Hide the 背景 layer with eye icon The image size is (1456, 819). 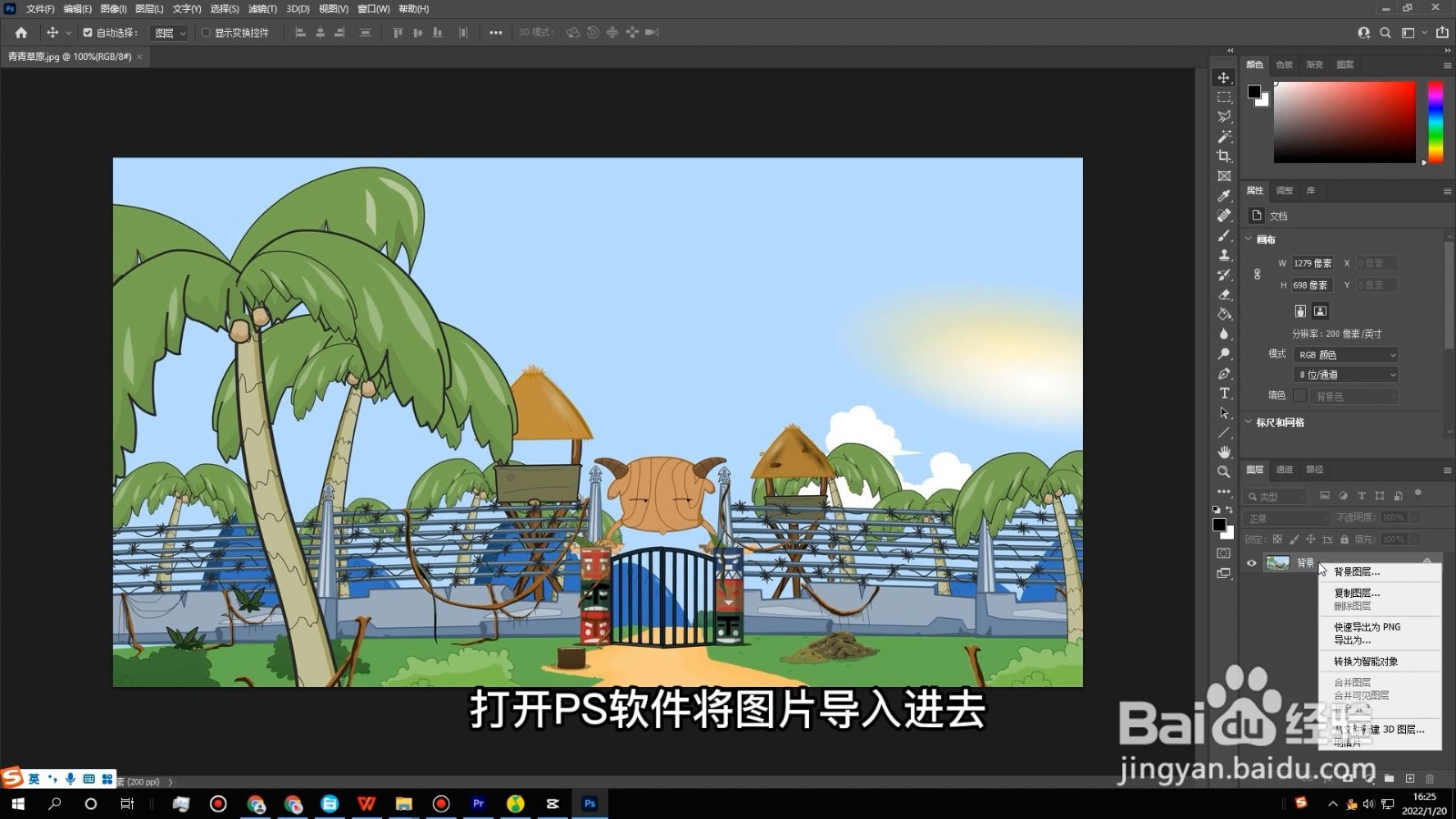(x=1251, y=563)
